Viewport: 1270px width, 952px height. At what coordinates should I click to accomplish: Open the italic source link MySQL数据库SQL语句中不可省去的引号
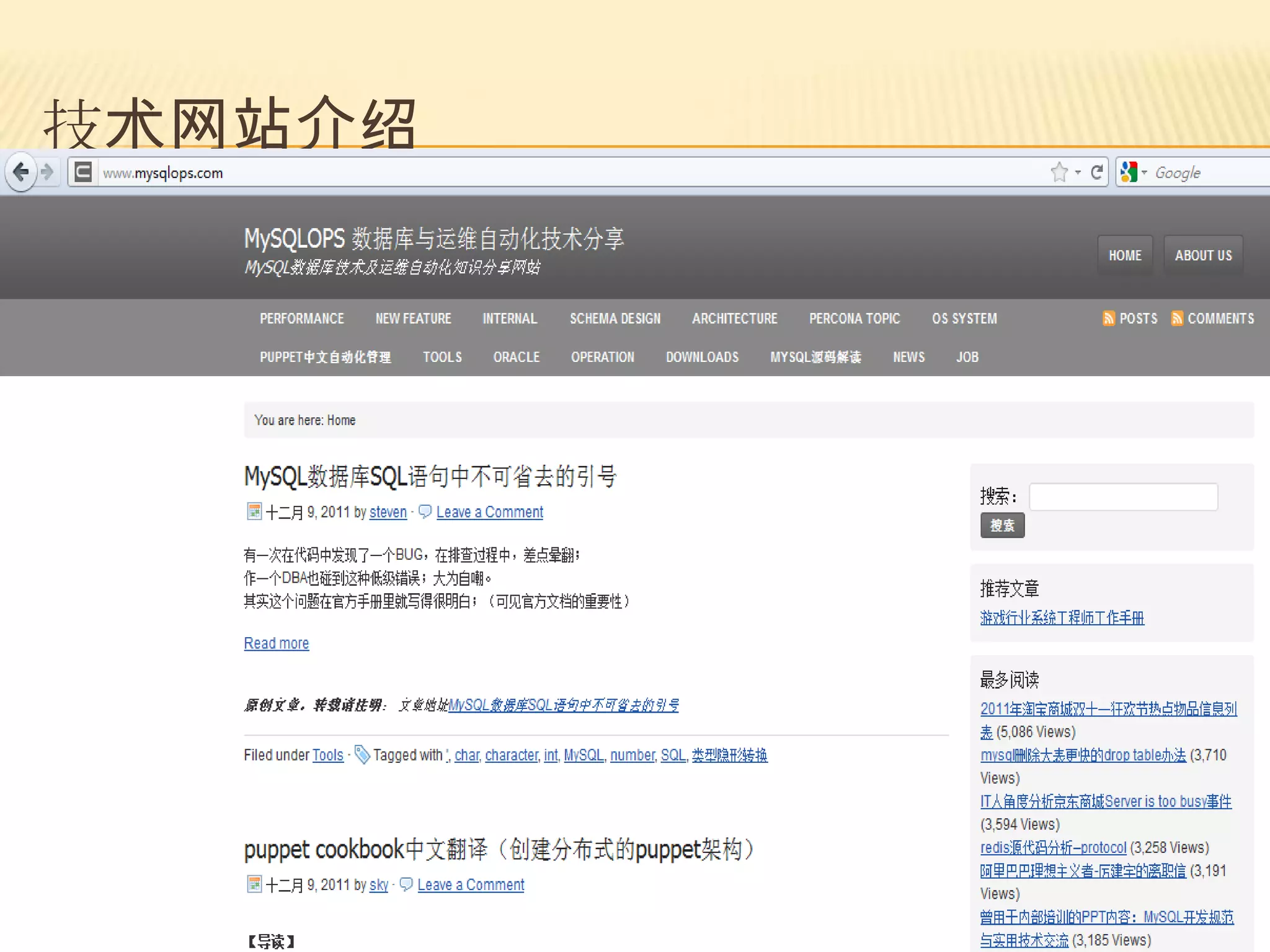pyautogui.click(x=564, y=705)
